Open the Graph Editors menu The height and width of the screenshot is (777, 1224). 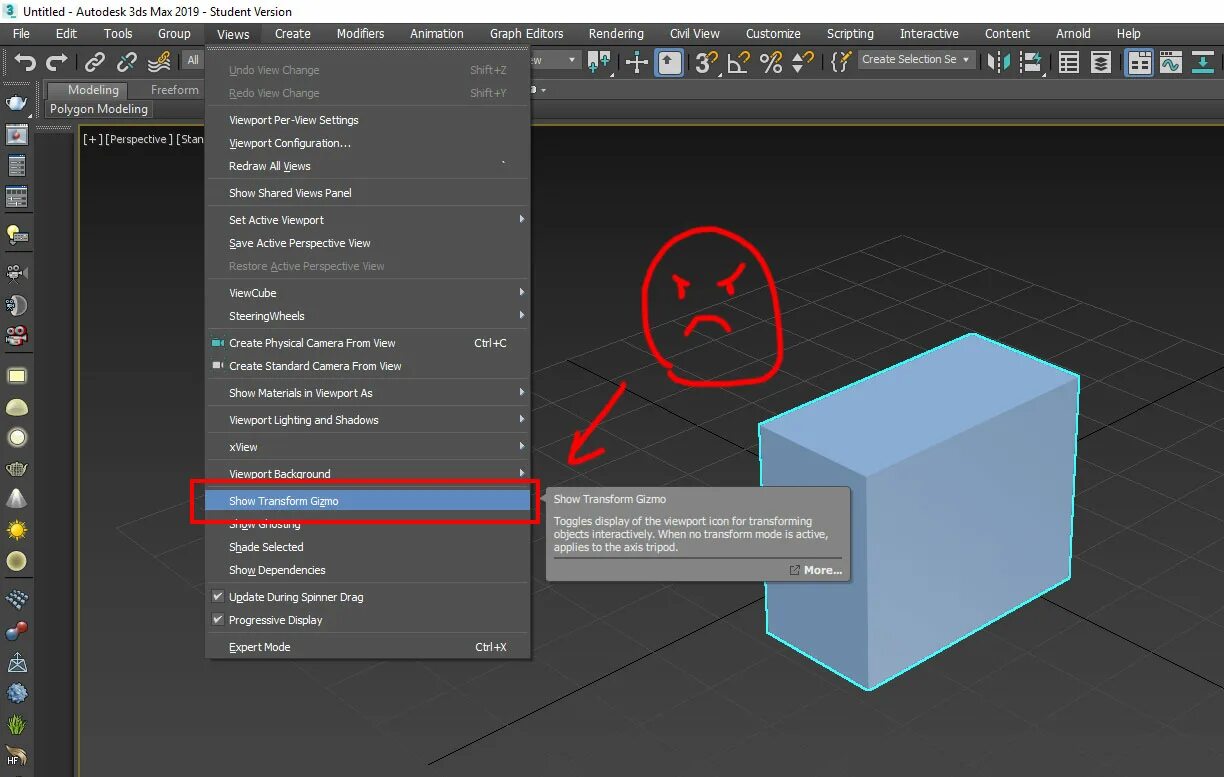[526, 33]
